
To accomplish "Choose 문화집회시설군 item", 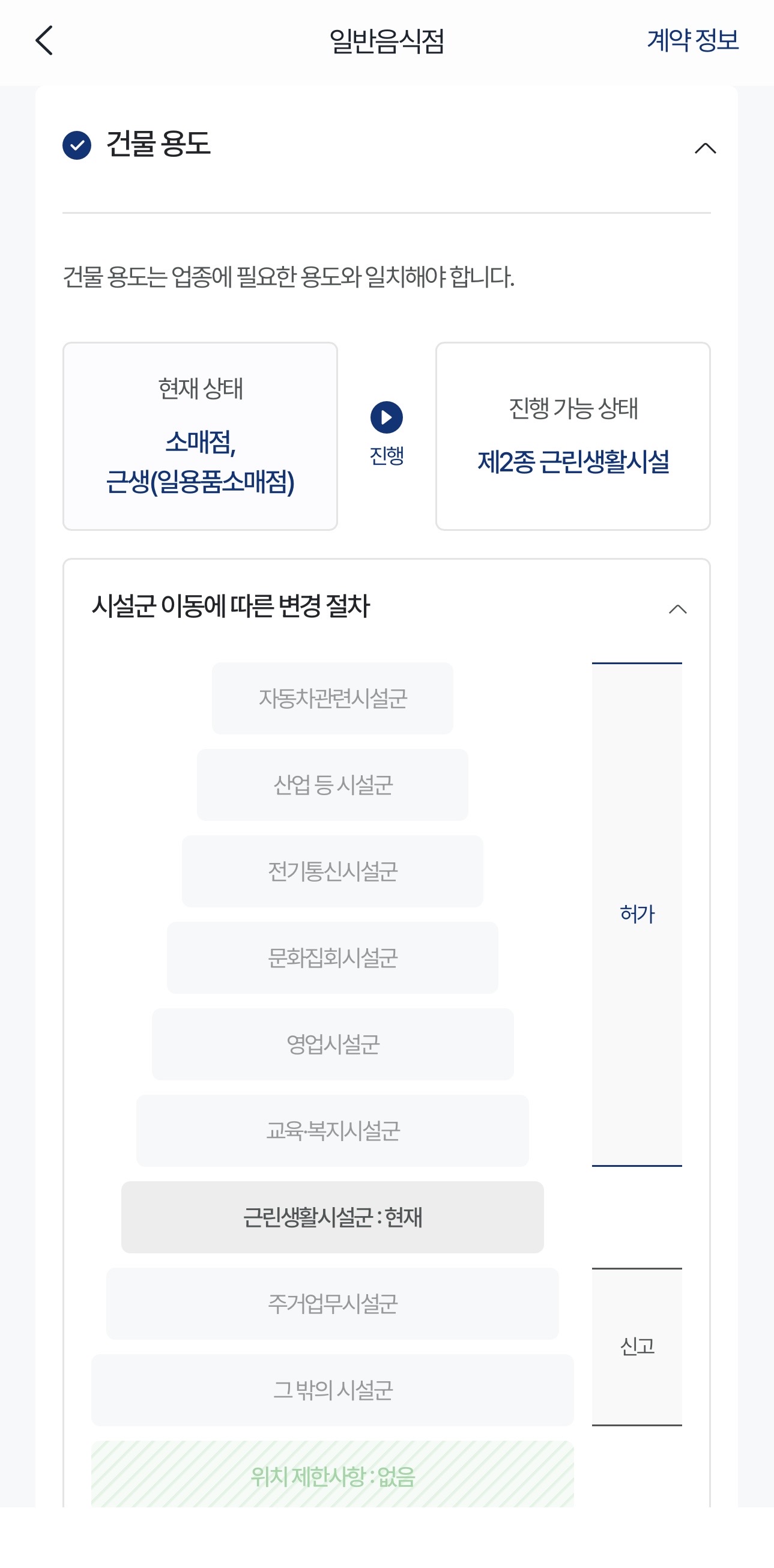I will 332,957.
